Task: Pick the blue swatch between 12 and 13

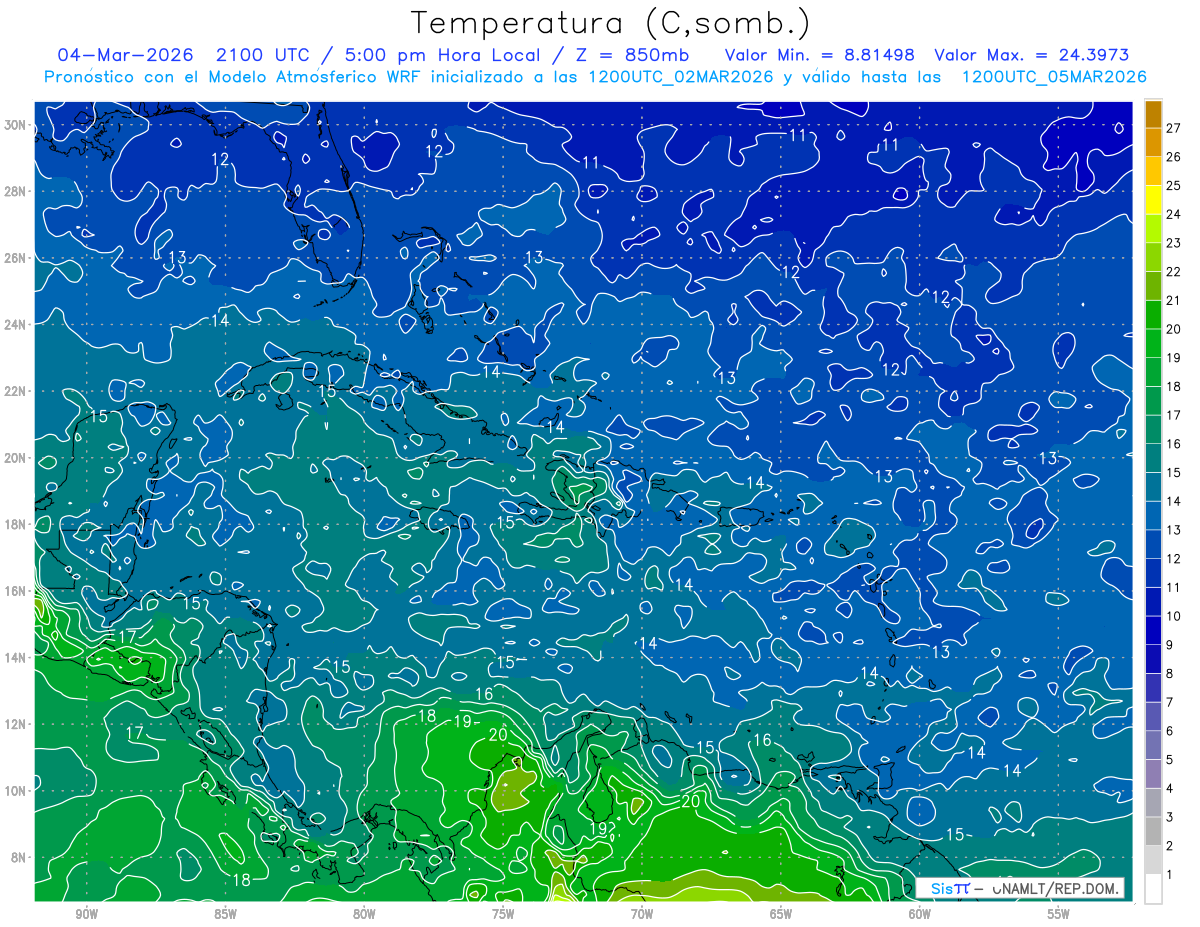Action: pyautogui.click(x=1153, y=544)
